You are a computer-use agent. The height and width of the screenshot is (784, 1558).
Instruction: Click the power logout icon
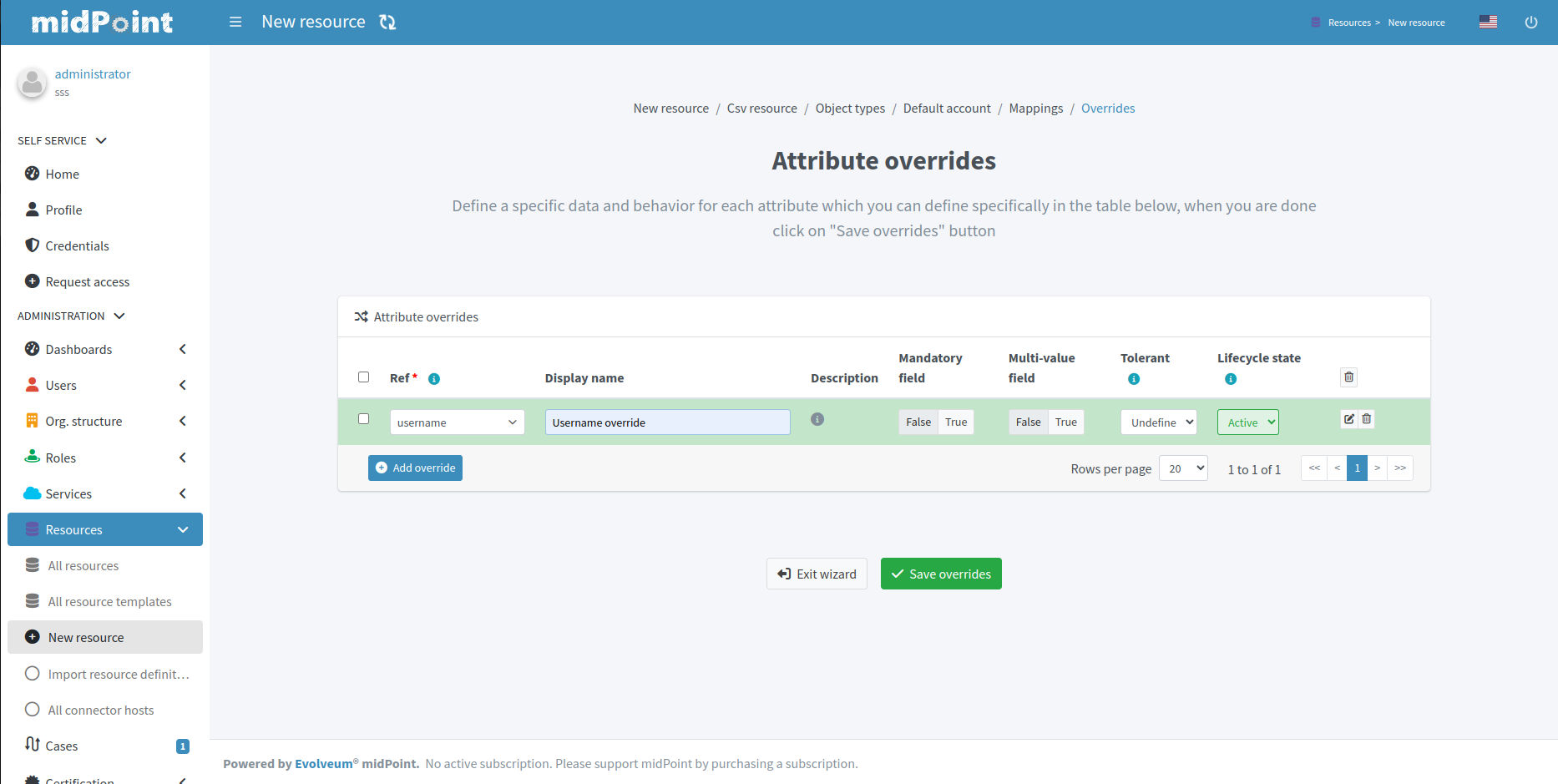[x=1530, y=23]
